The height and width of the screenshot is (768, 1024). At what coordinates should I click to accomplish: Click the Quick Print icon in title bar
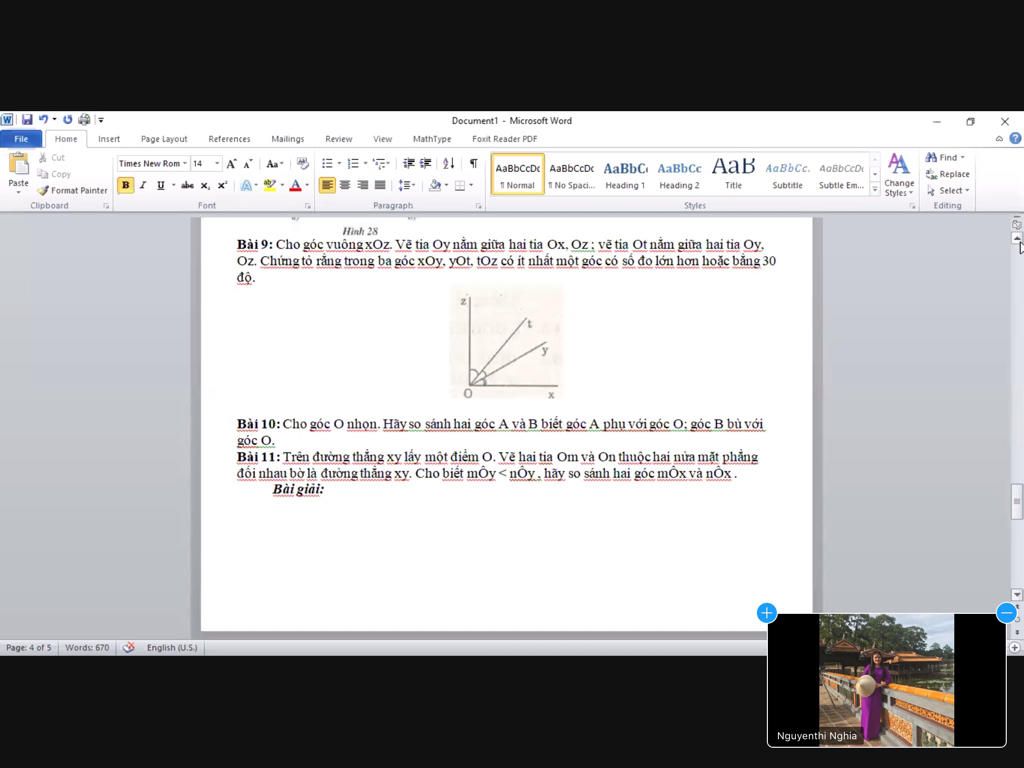84,120
